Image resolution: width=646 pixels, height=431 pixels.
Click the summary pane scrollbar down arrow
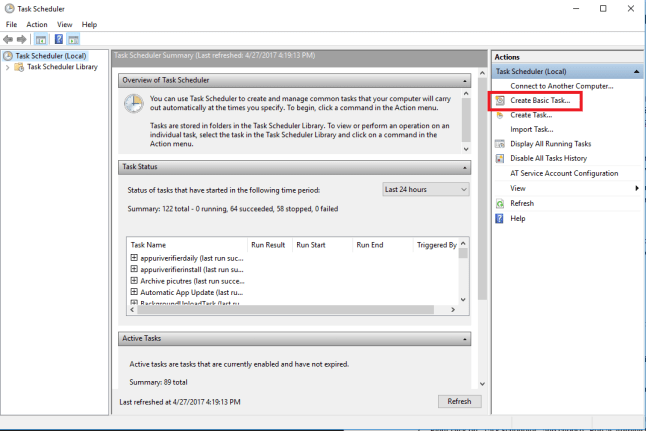(482, 384)
